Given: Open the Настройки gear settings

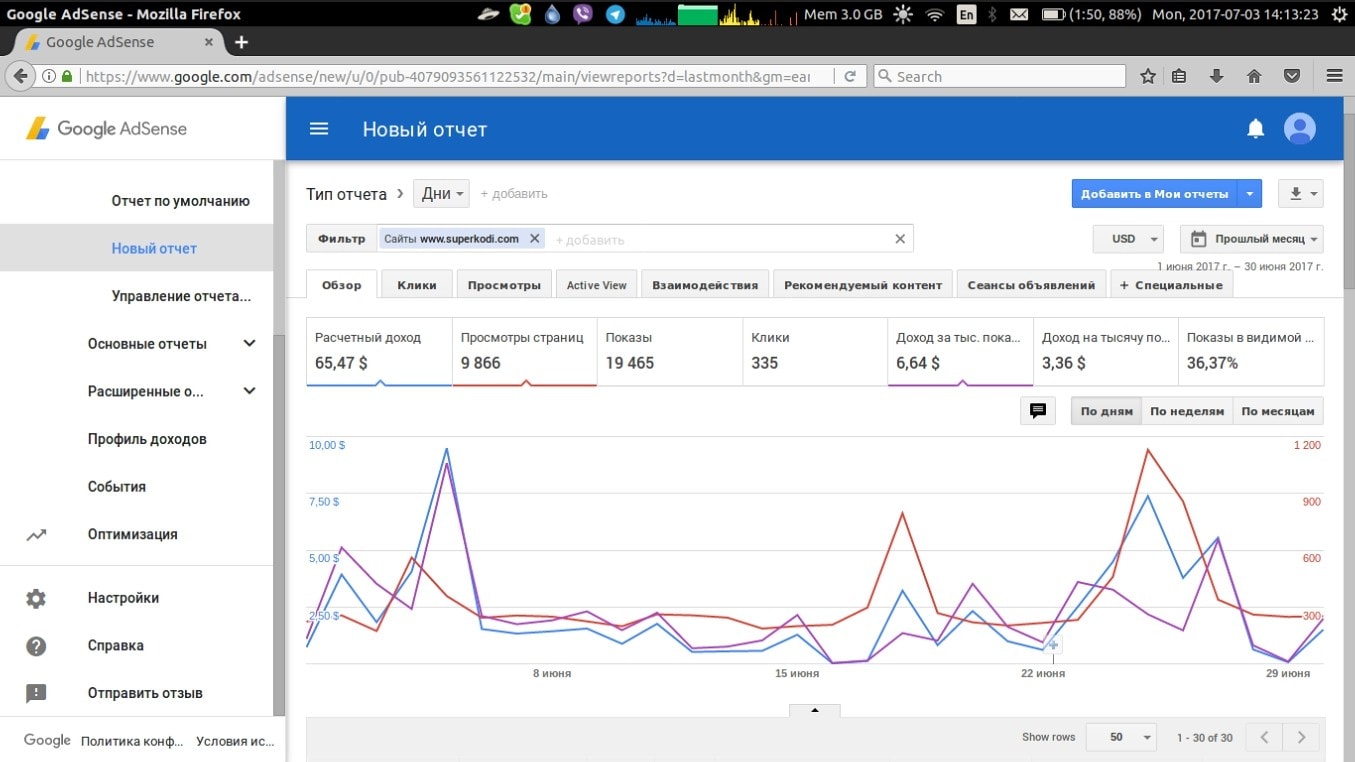Looking at the screenshot, I should [36, 598].
